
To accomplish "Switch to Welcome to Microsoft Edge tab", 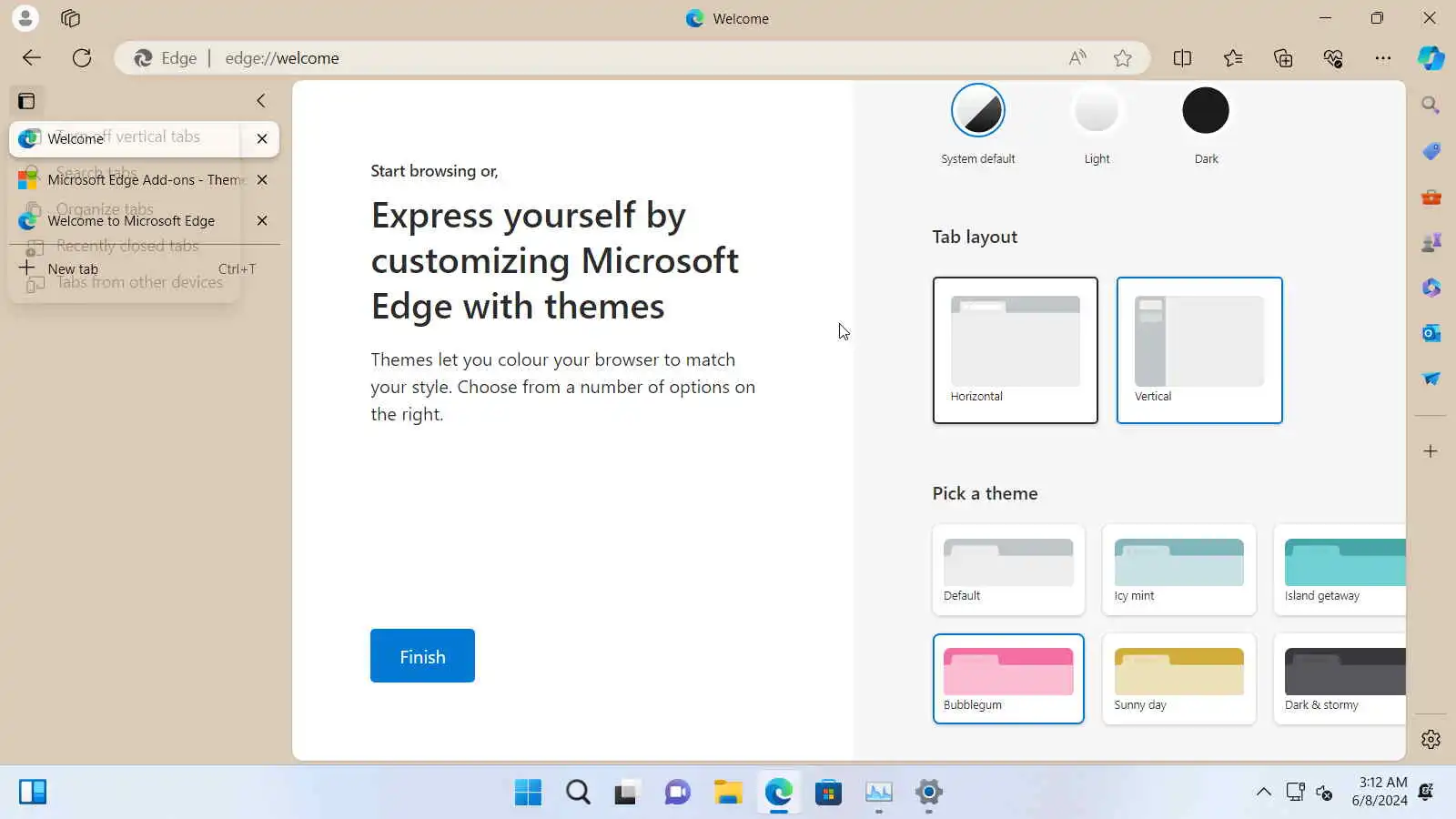I will coord(127,220).
